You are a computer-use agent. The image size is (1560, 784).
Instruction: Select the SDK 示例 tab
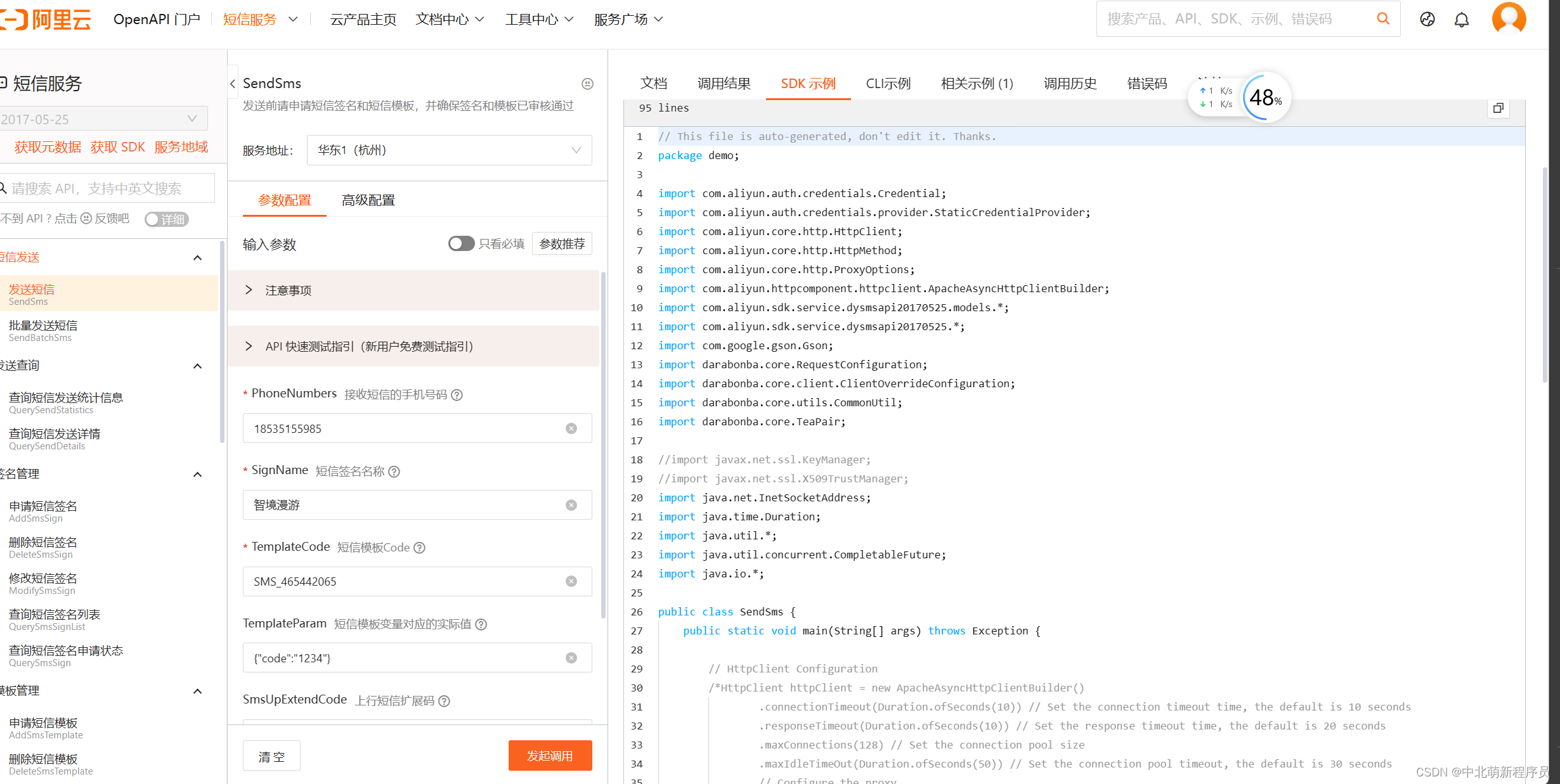[809, 84]
